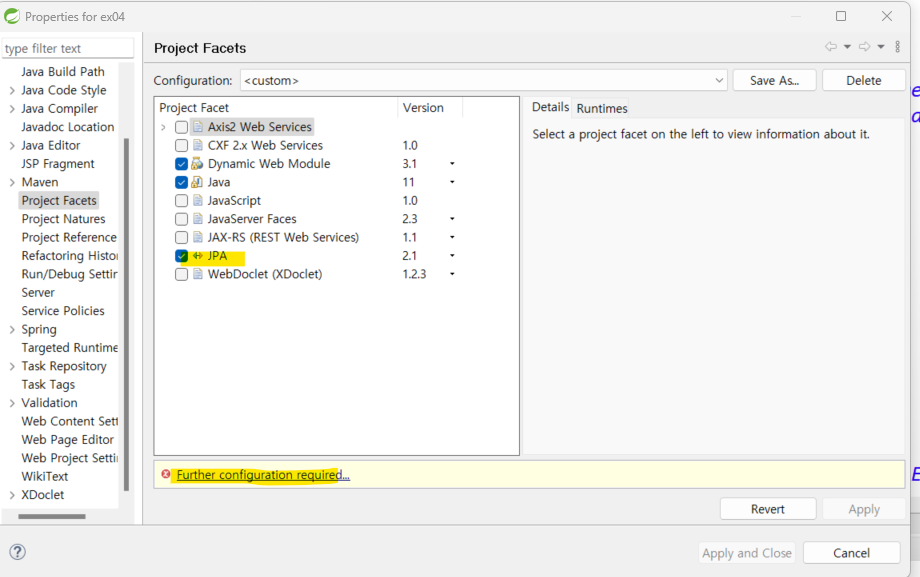Click the help question mark icon
Screen dimensions: 920x577
18,552
